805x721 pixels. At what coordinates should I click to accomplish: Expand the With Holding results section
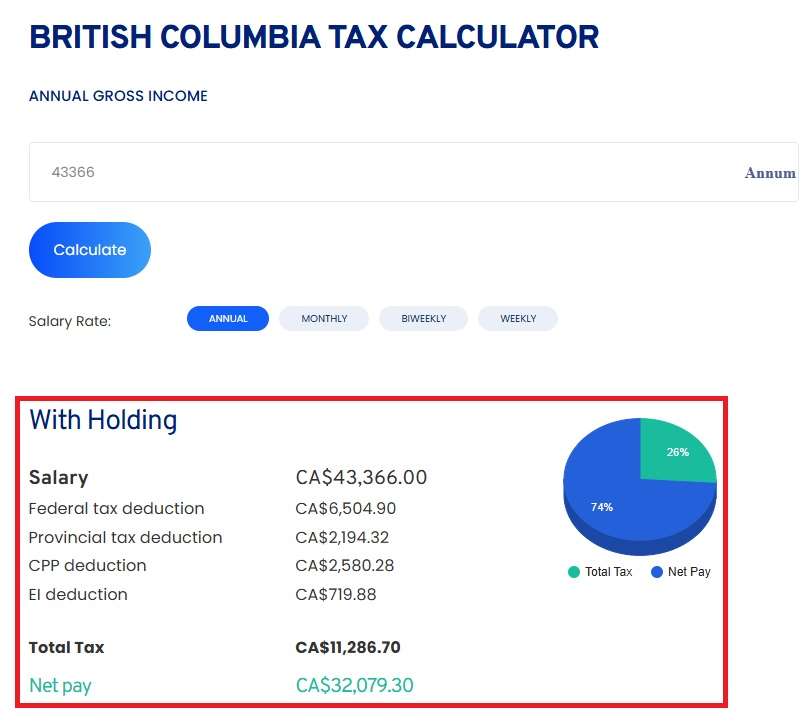coord(100,421)
